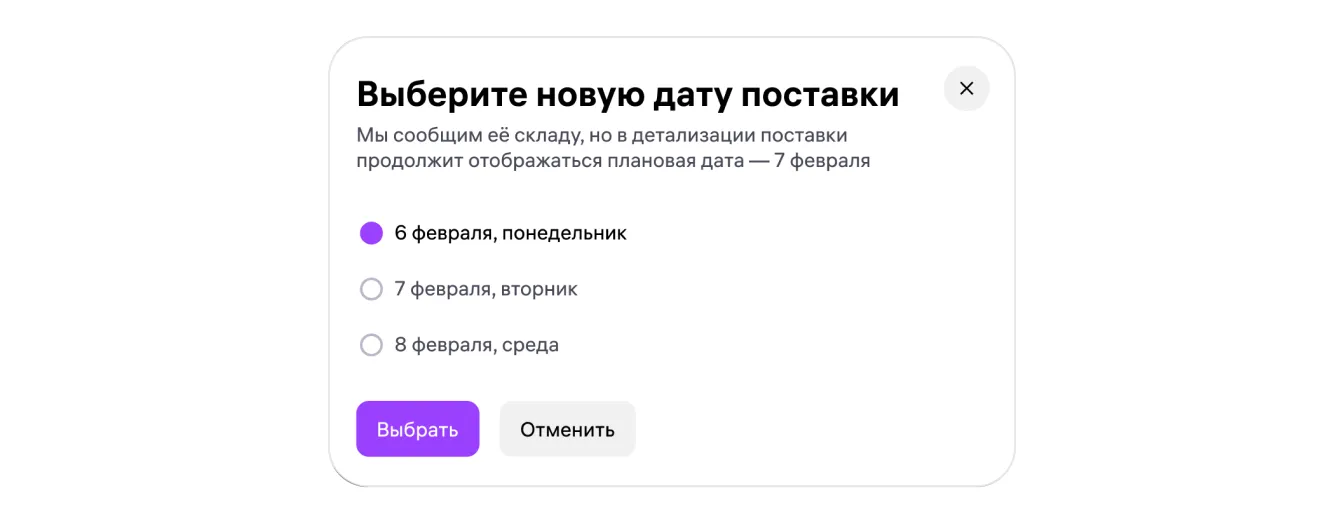Click the word "среда" in third option
Screen dimensions: 1344x524
point(530,345)
